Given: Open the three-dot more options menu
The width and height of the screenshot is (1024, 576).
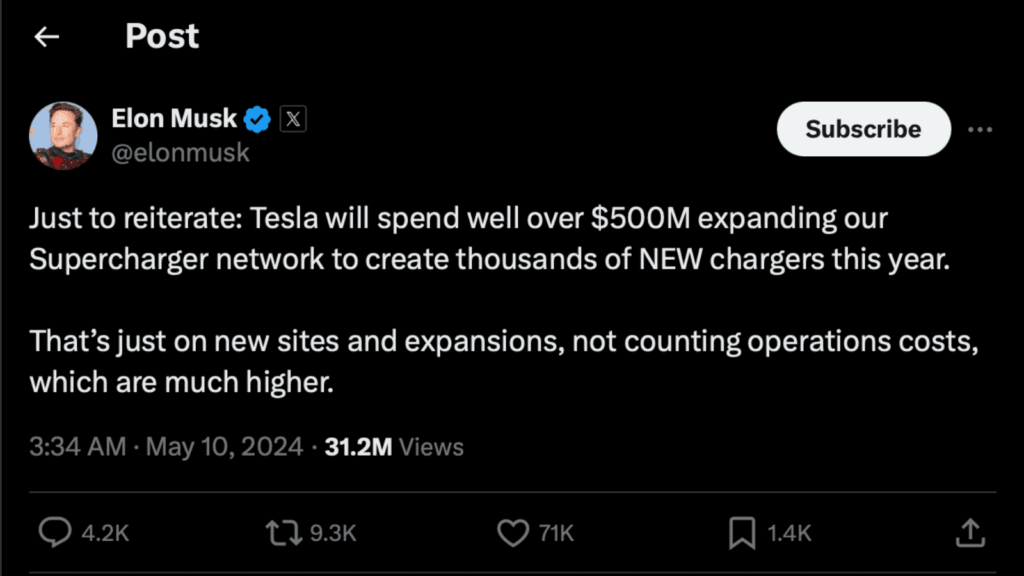Looking at the screenshot, I should (980, 130).
